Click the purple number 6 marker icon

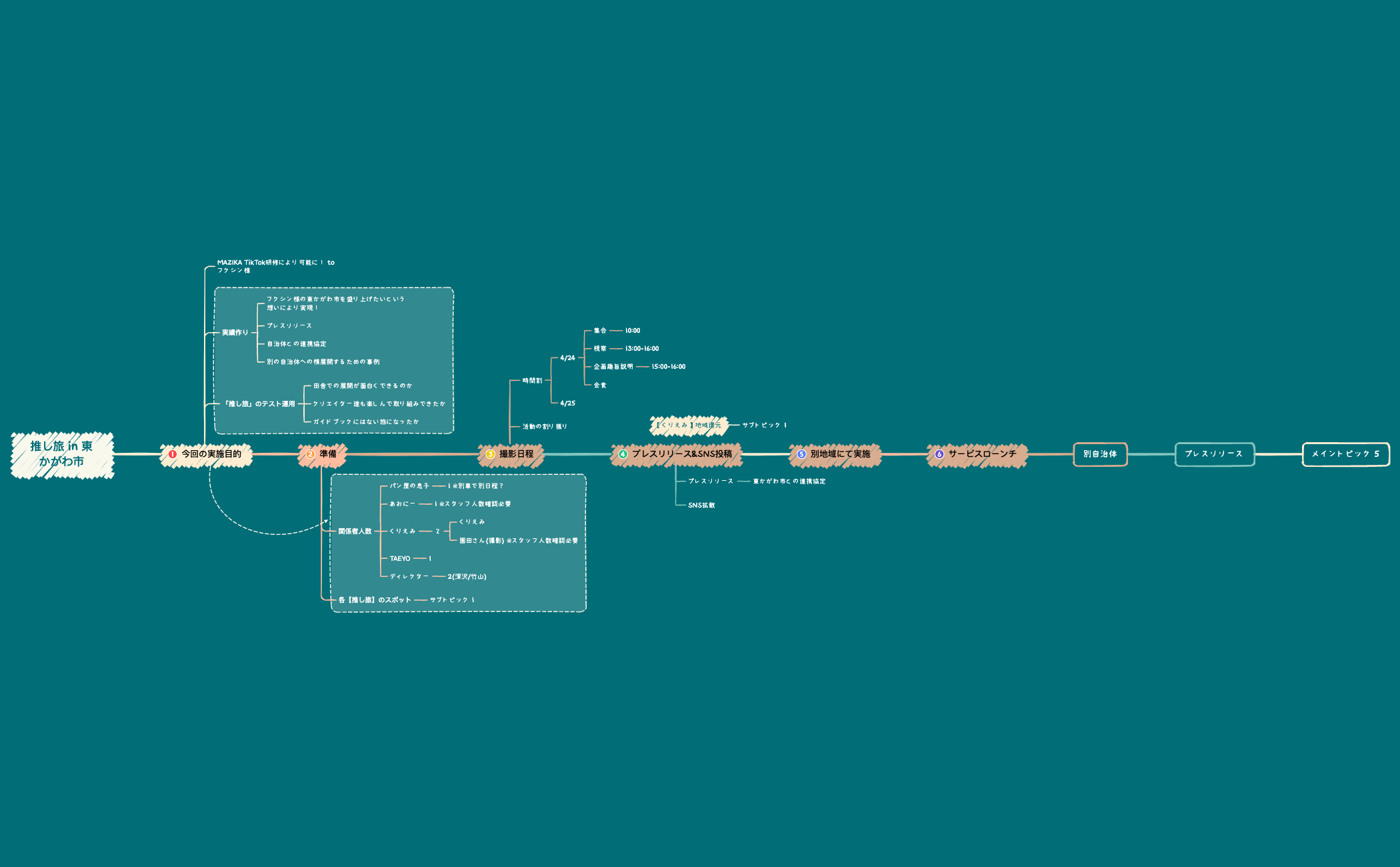pos(939,454)
